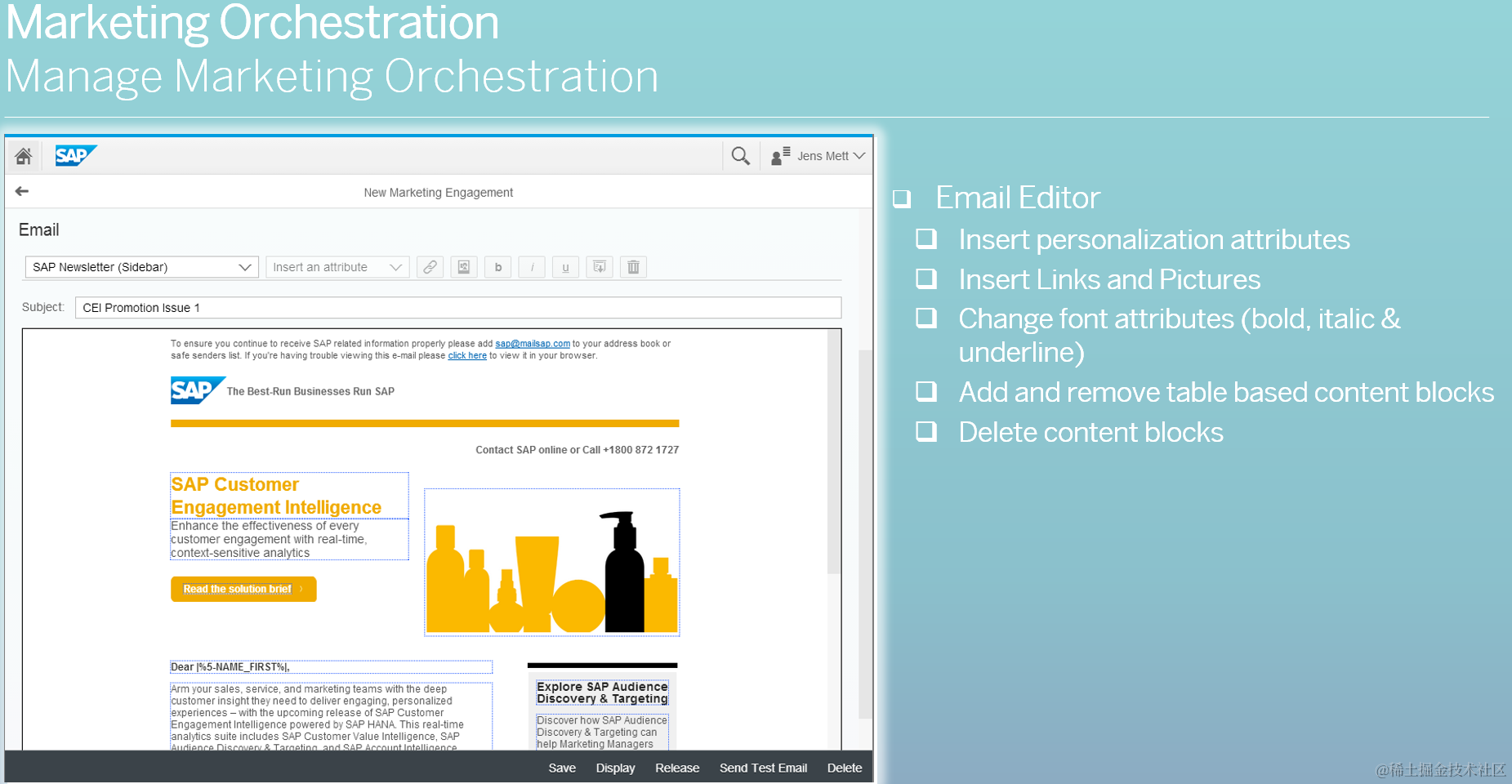Click the "New Marketing Engagement" page title
This screenshot has width=1512, height=784.
click(x=439, y=193)
